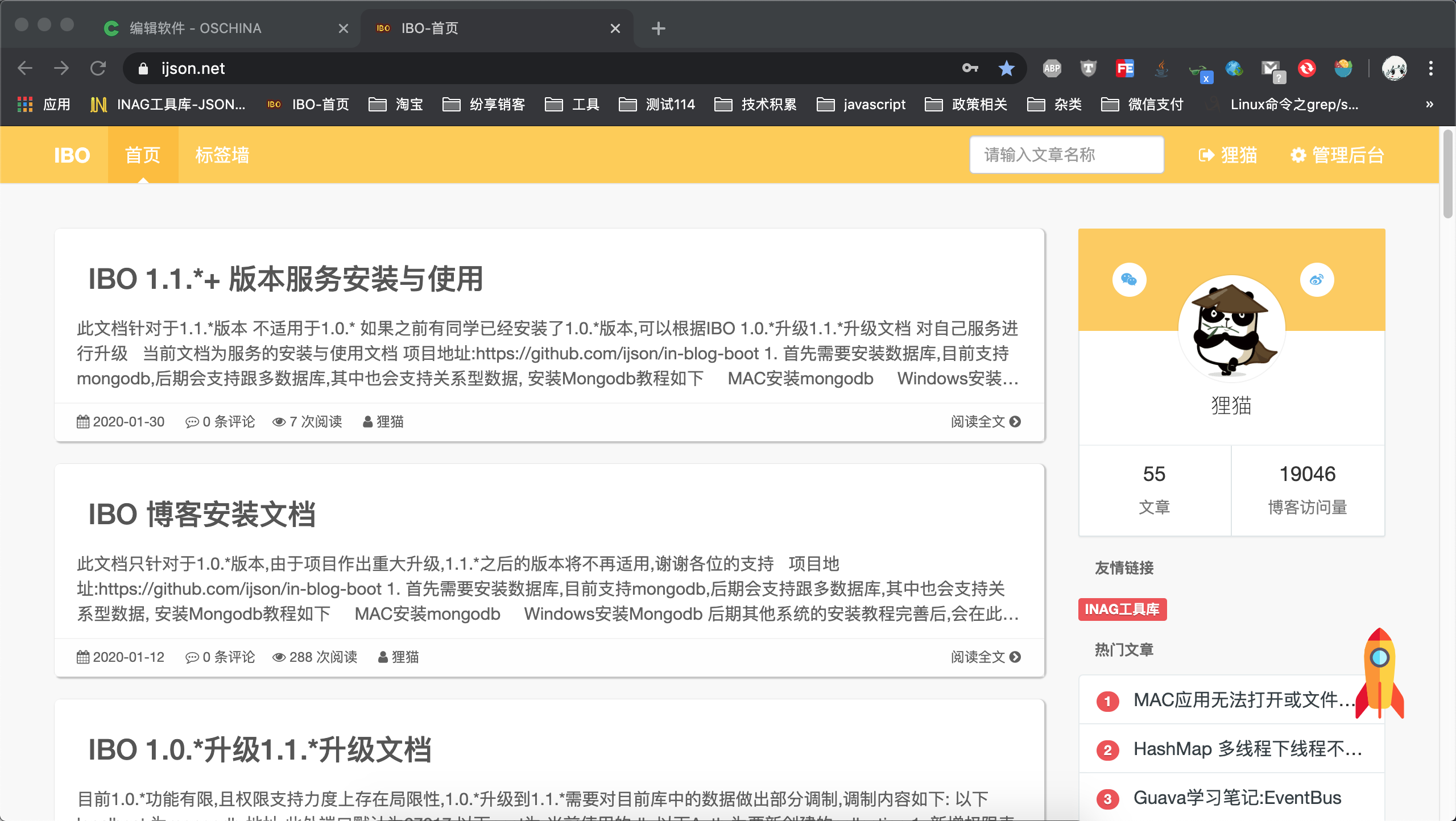This screenshot has height=821, width=1456.
Task: Click the password key icon in address bar
Action: click(970, 68)
